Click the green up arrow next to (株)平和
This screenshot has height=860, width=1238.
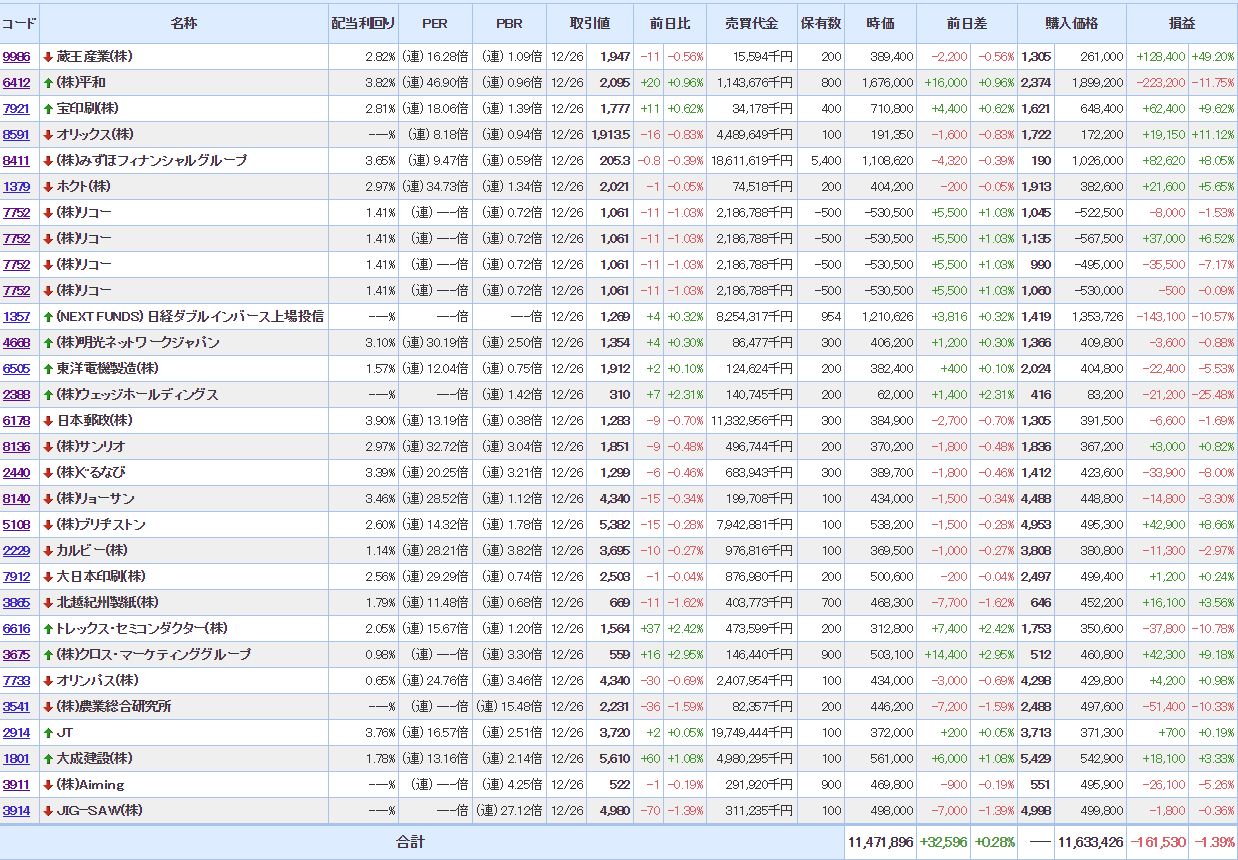[48, 83]
